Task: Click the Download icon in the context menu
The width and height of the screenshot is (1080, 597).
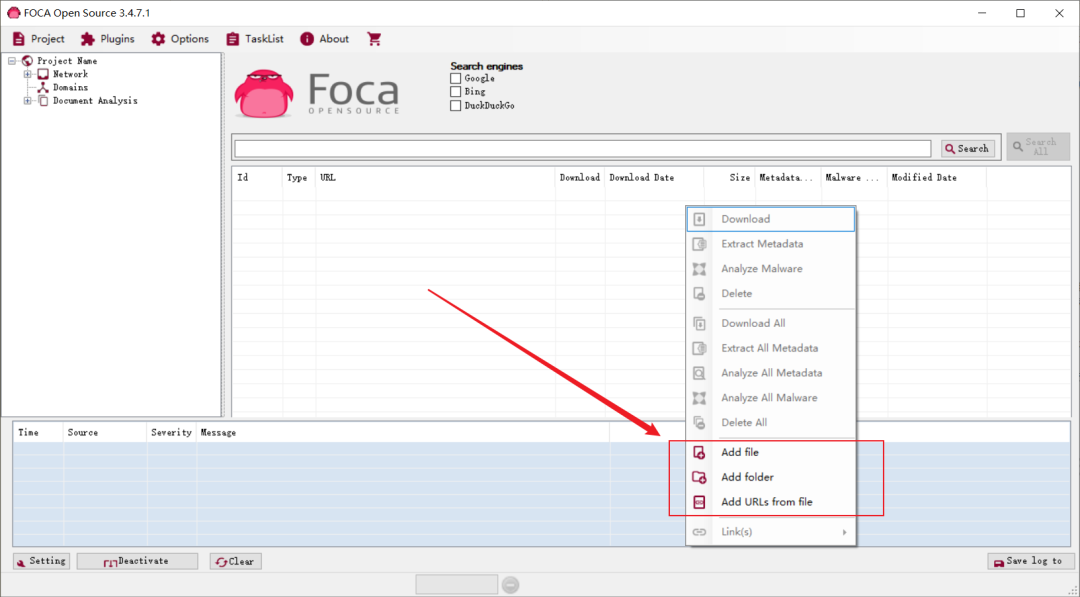Action: click(699, 219)
